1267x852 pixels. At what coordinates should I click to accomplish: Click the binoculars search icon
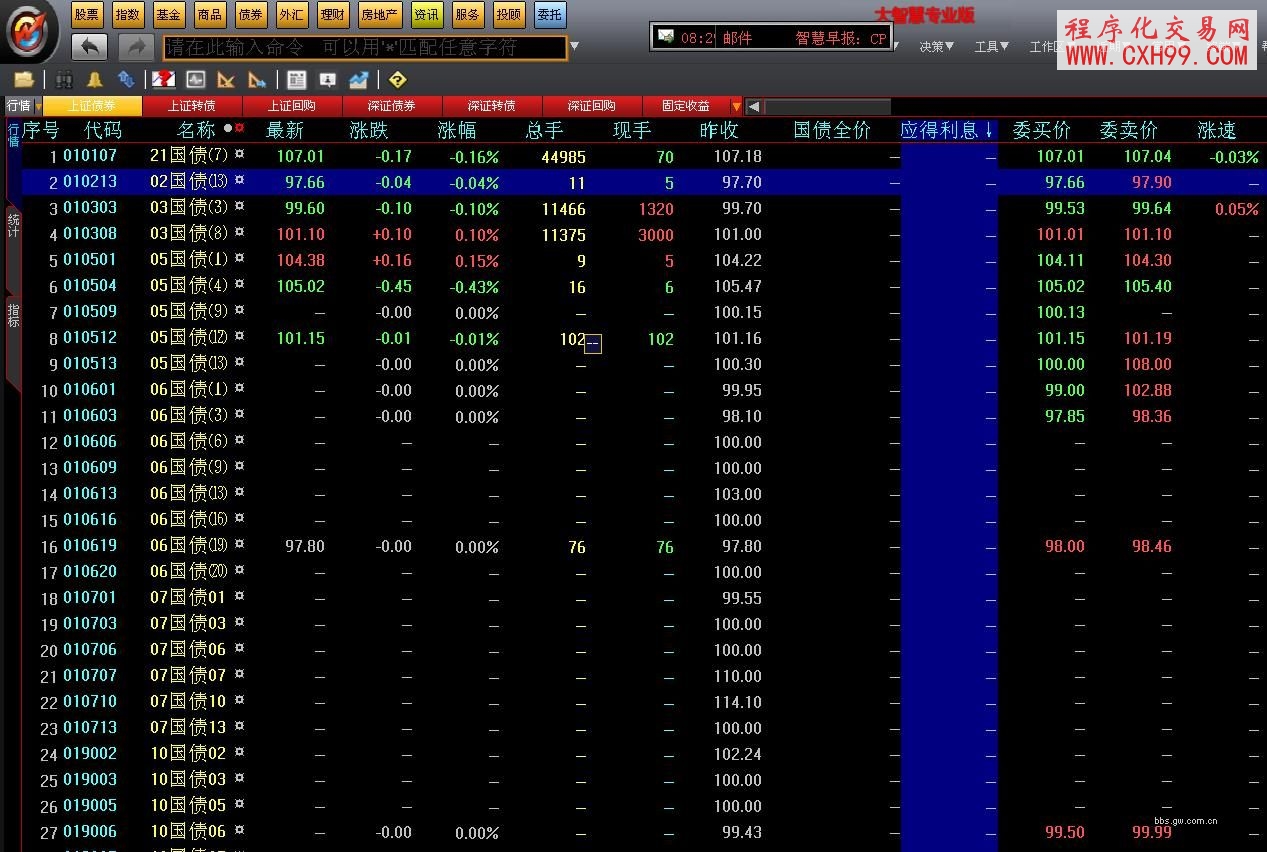point(64,80)
